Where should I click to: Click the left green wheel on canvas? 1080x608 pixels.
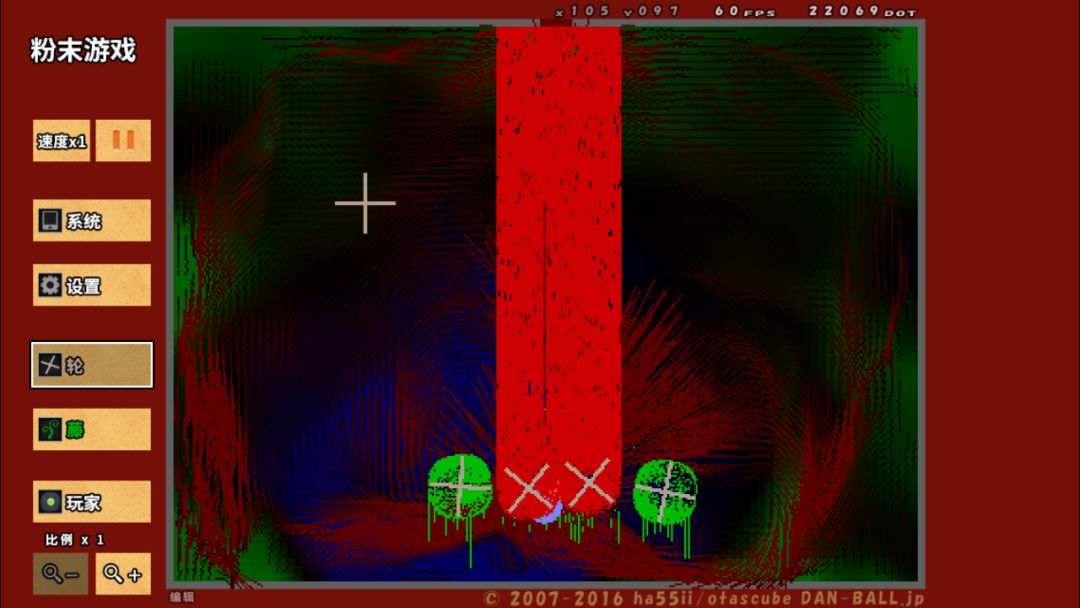[x=460, y=486]
